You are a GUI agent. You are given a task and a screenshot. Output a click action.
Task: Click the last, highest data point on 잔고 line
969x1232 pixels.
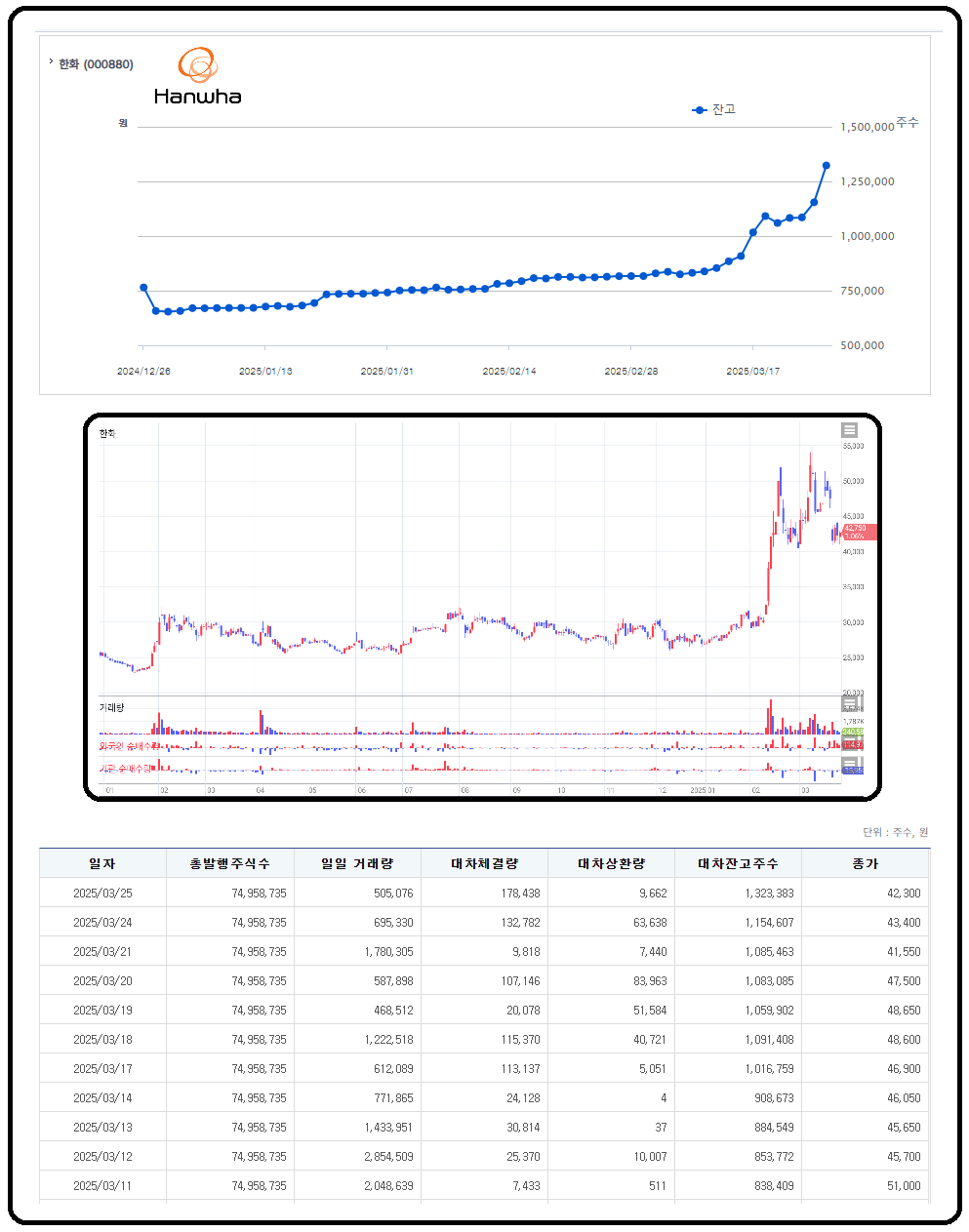point(826,166)
